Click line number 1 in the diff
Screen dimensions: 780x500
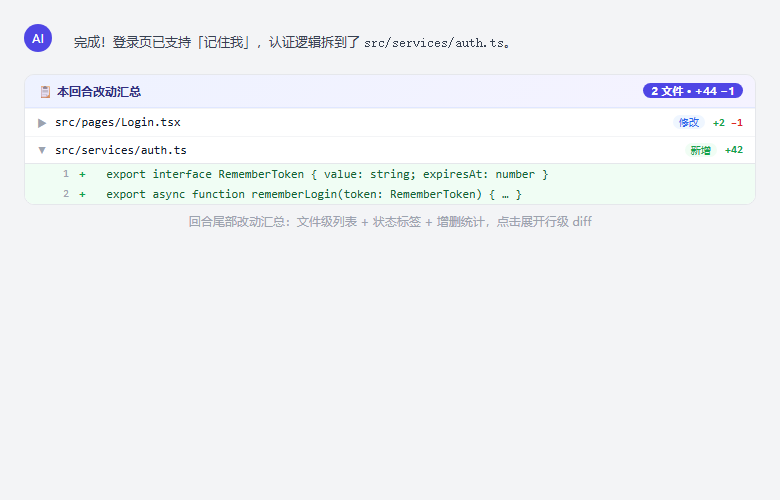pos(66,174)
